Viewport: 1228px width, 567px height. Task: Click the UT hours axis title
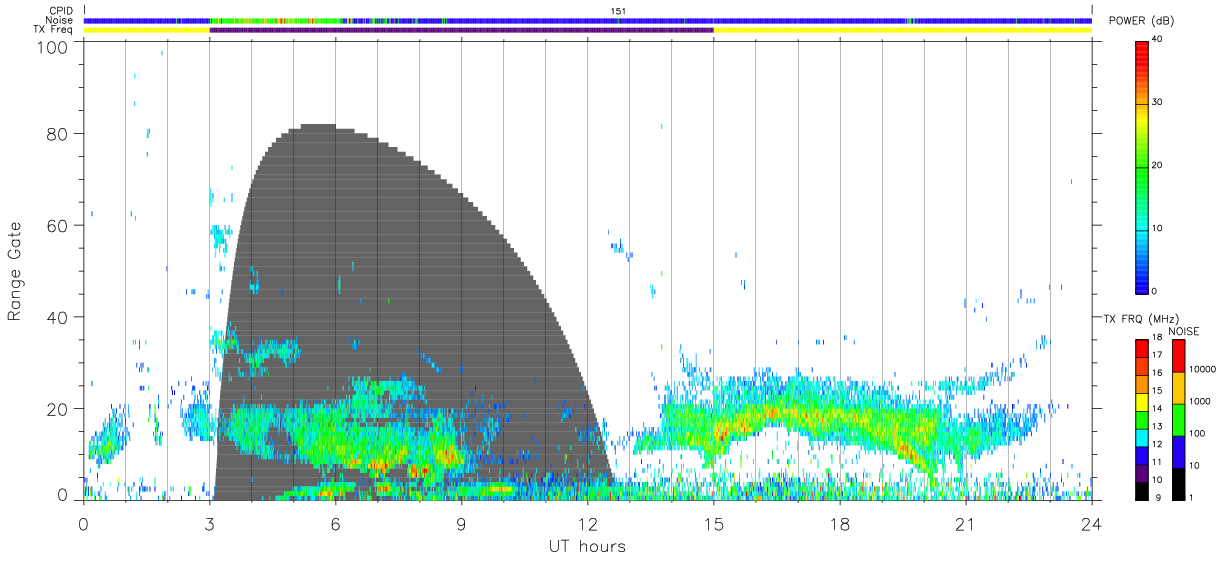pos(587,547)
